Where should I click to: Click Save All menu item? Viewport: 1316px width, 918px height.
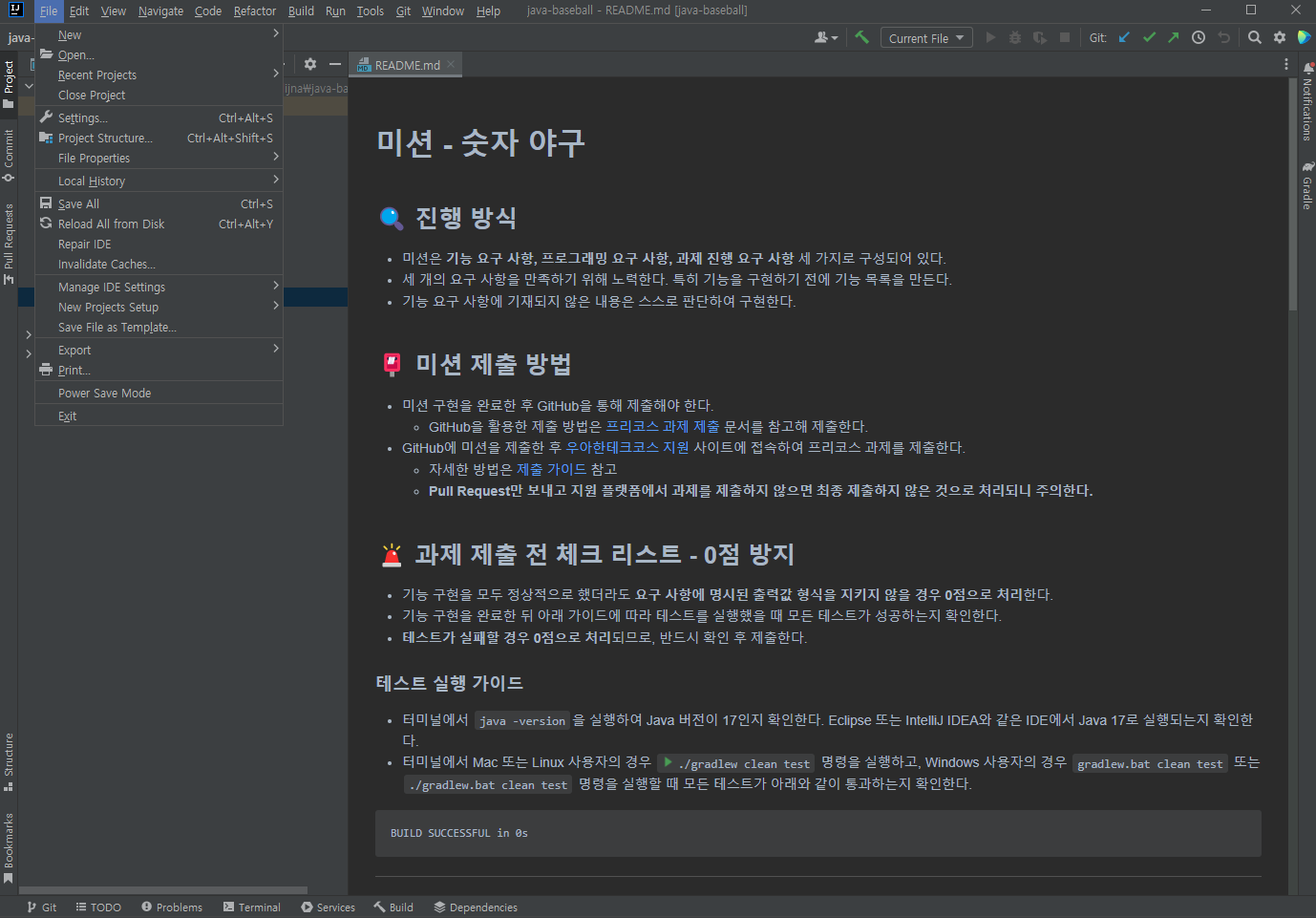[159, 203]
